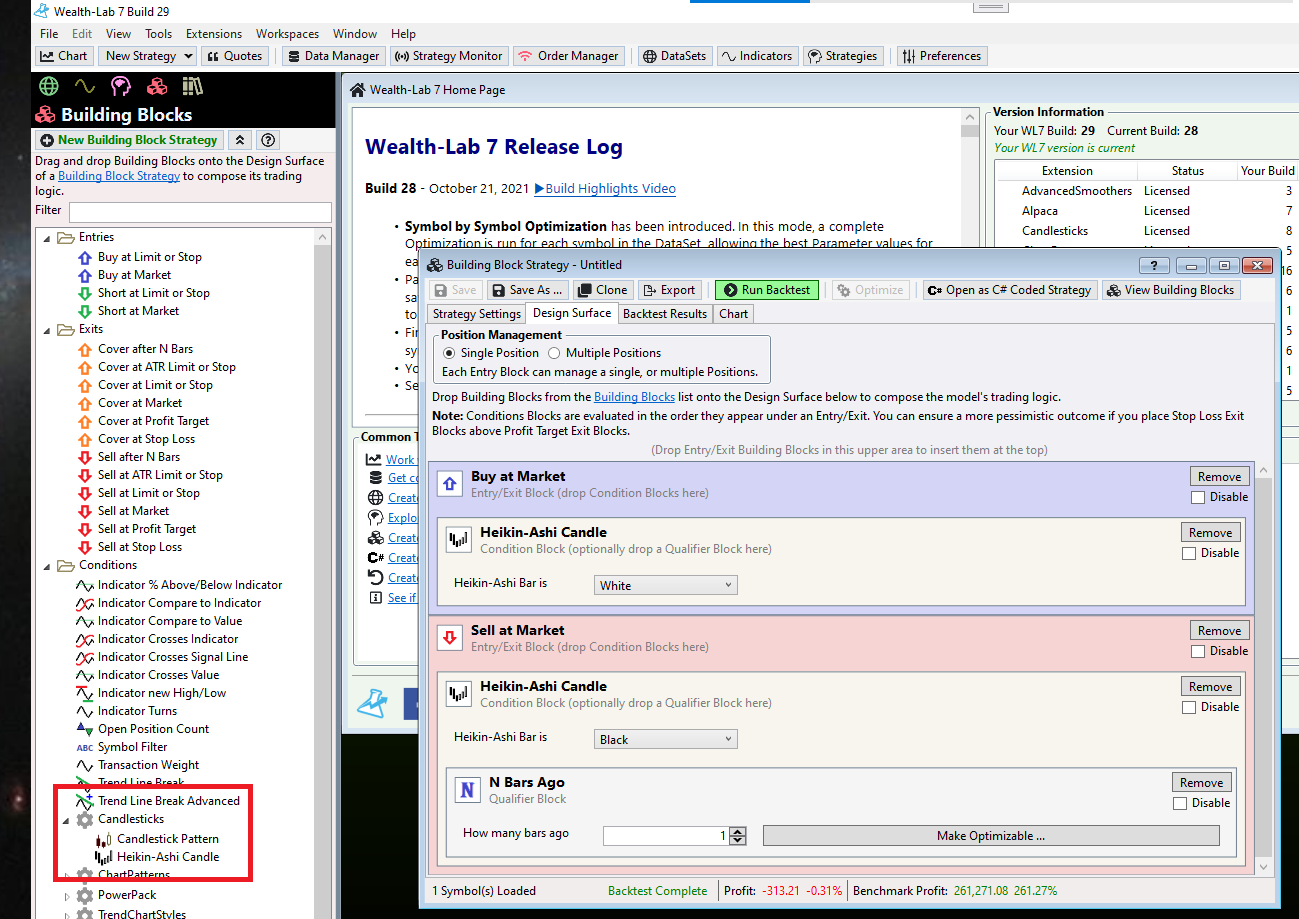Export the building block strategy
The image size is (1299, 919).
[669, 290]
